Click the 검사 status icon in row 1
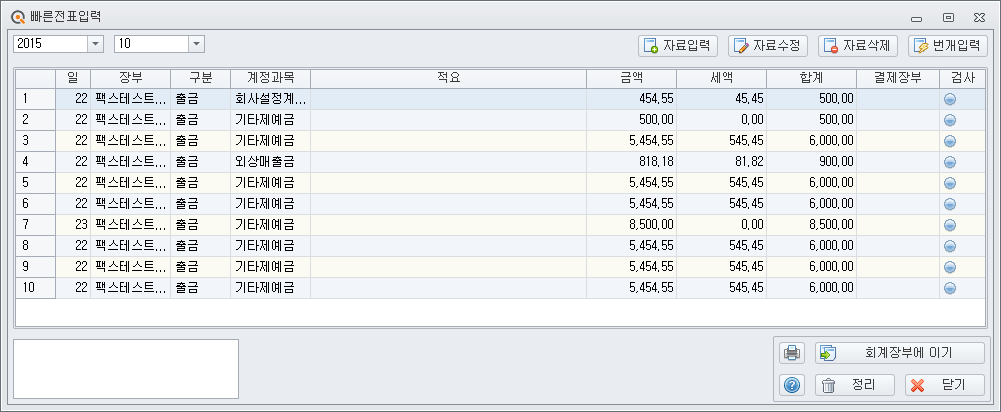This screenshot has width=1001, height=412. (949, 99)
